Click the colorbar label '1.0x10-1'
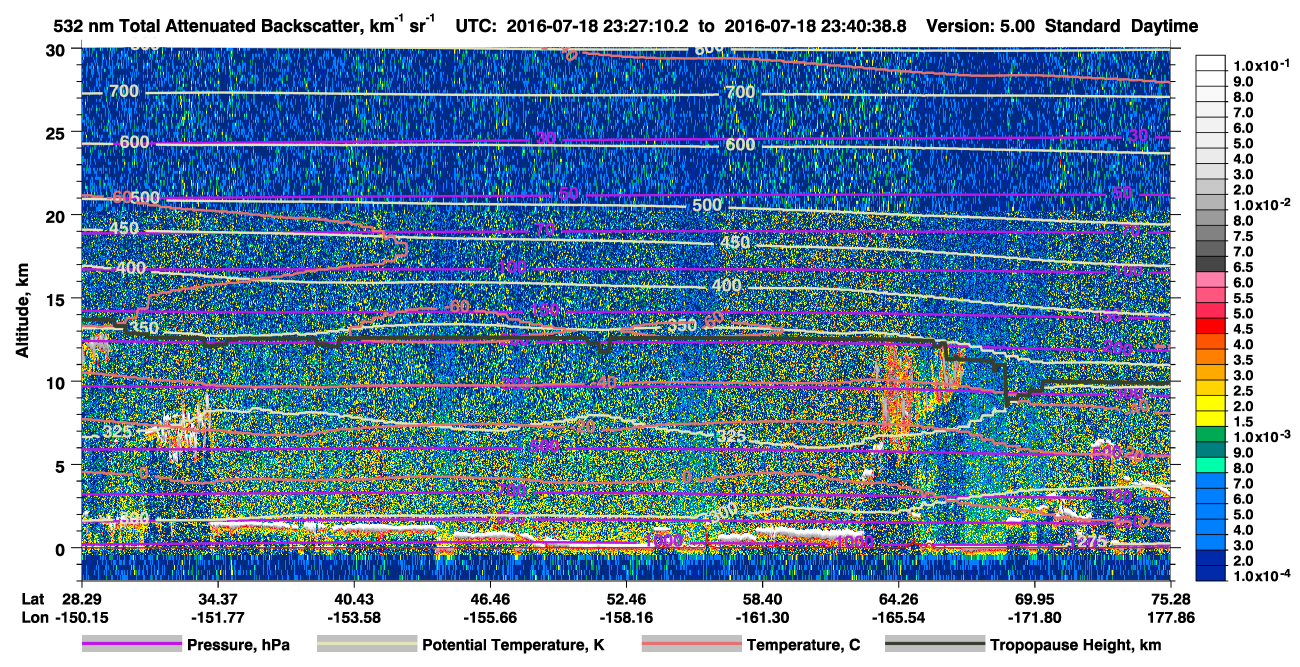The height and width of the screenshot is (667, 1300). [x=1261, y=65]
